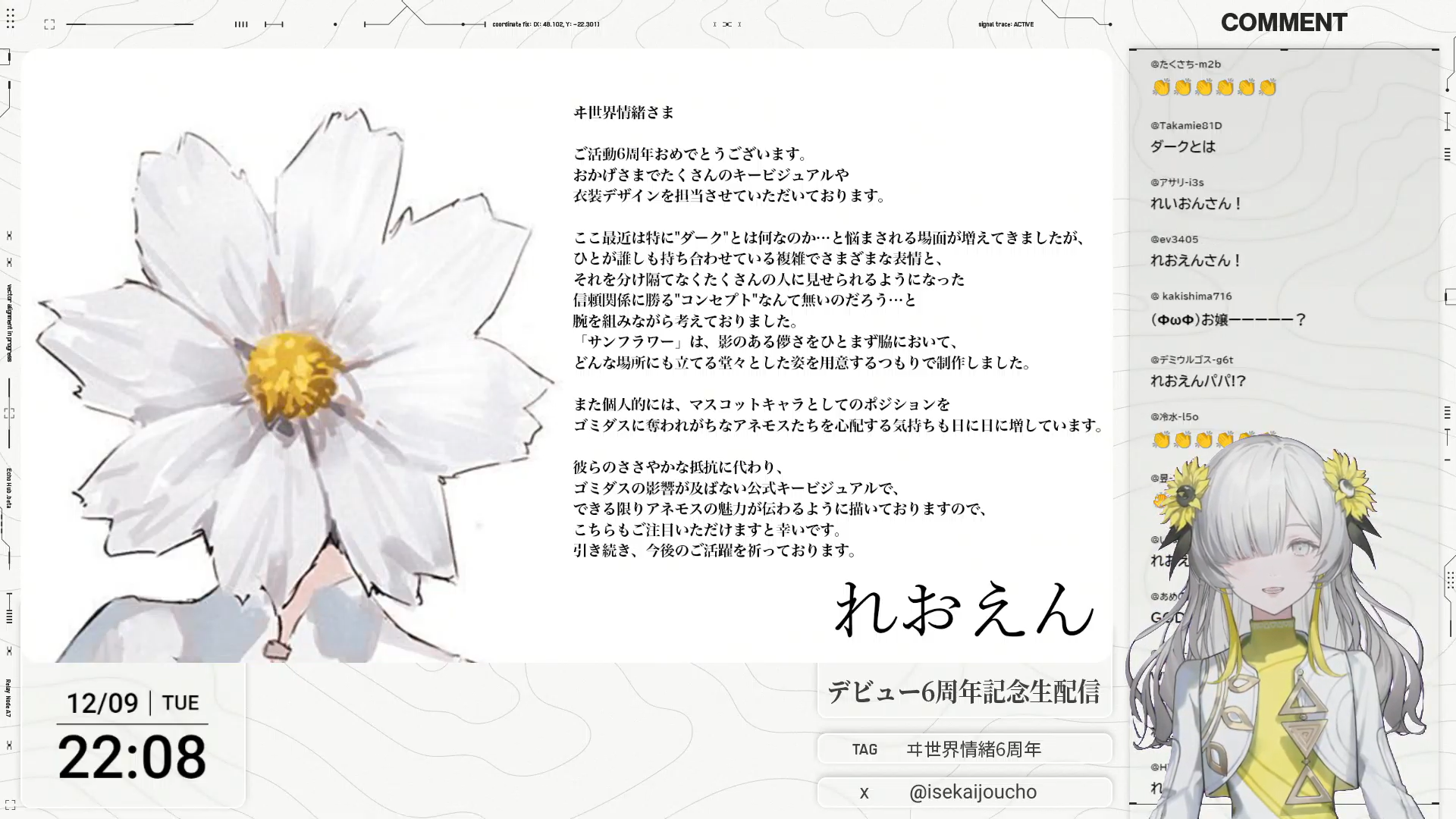Click the dotted grid icon on right edge

coord(1450,580)
